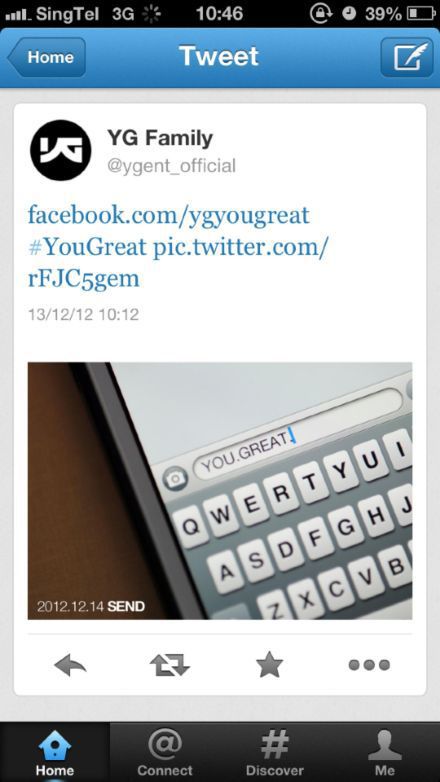Image resolution: width=440 pixels, height=782 pixels.
Task: Retweet the YG Family tweet
Action: (x=170, y=665)
